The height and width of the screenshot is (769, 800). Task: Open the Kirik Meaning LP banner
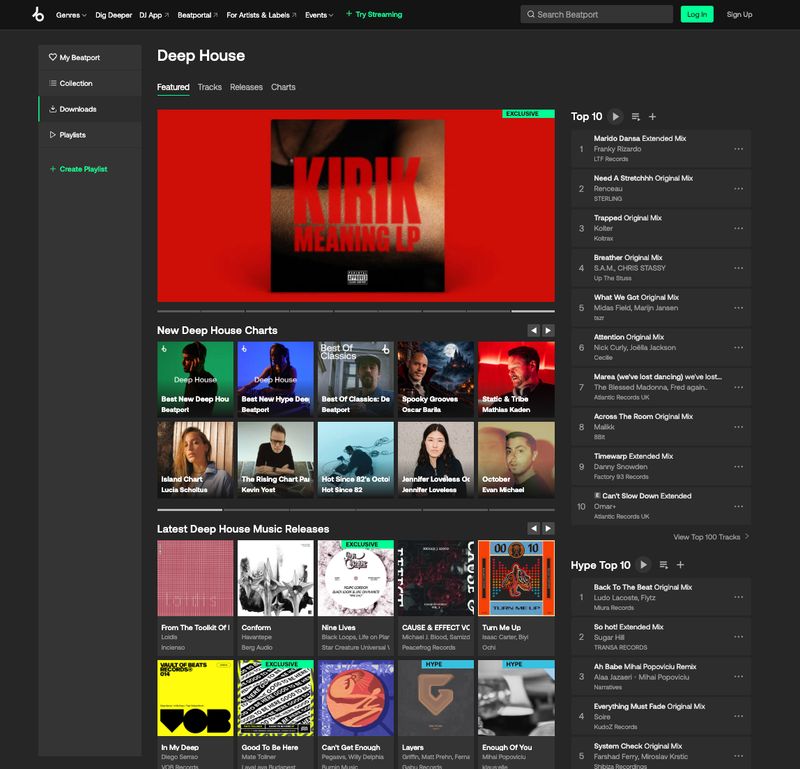pos(356,206)
